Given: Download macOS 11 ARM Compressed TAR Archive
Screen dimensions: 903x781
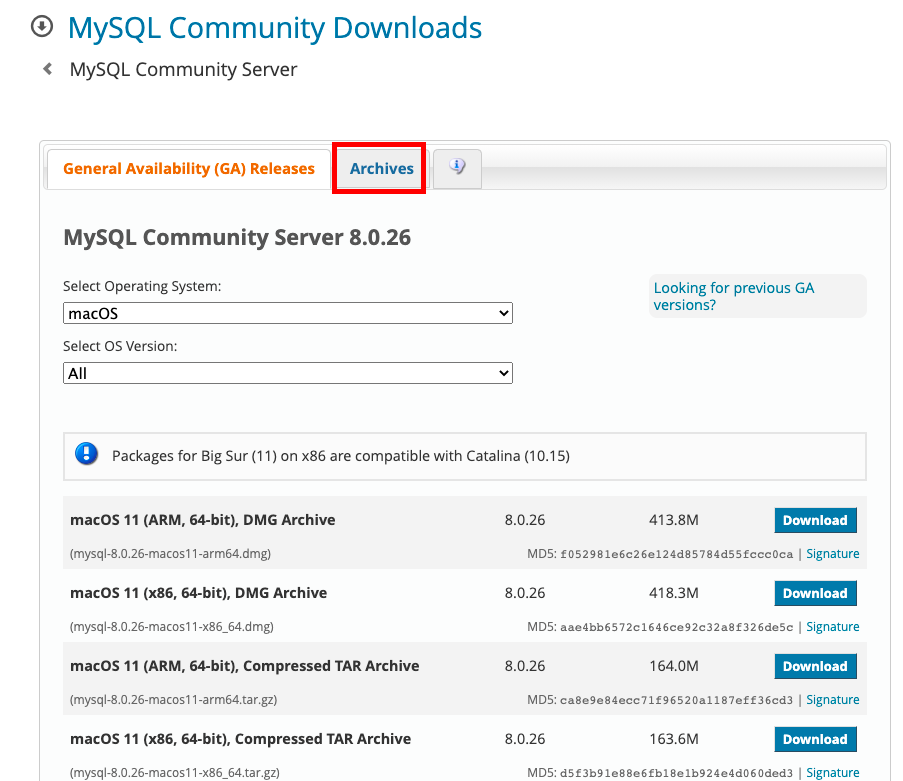Looking at the screenshot, I should pos(815,666).
